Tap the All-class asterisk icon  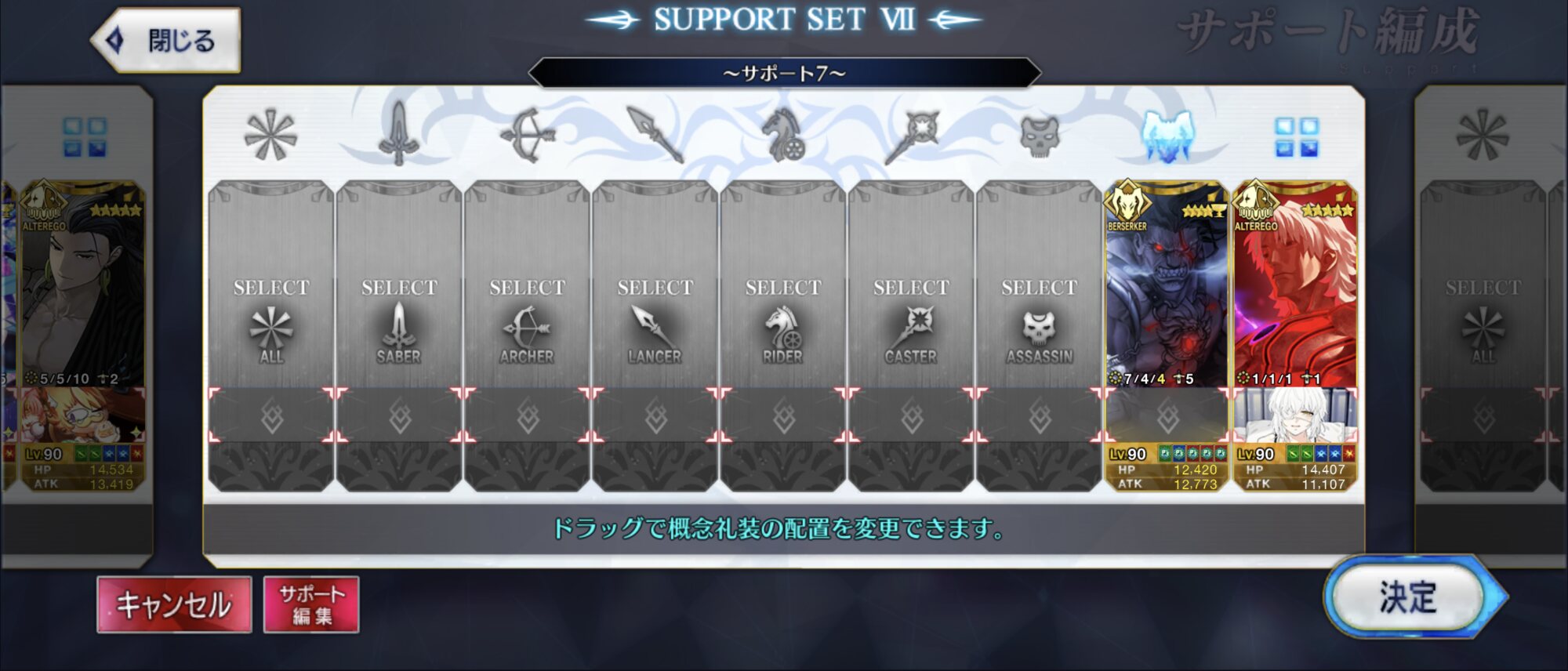(270, 136)
